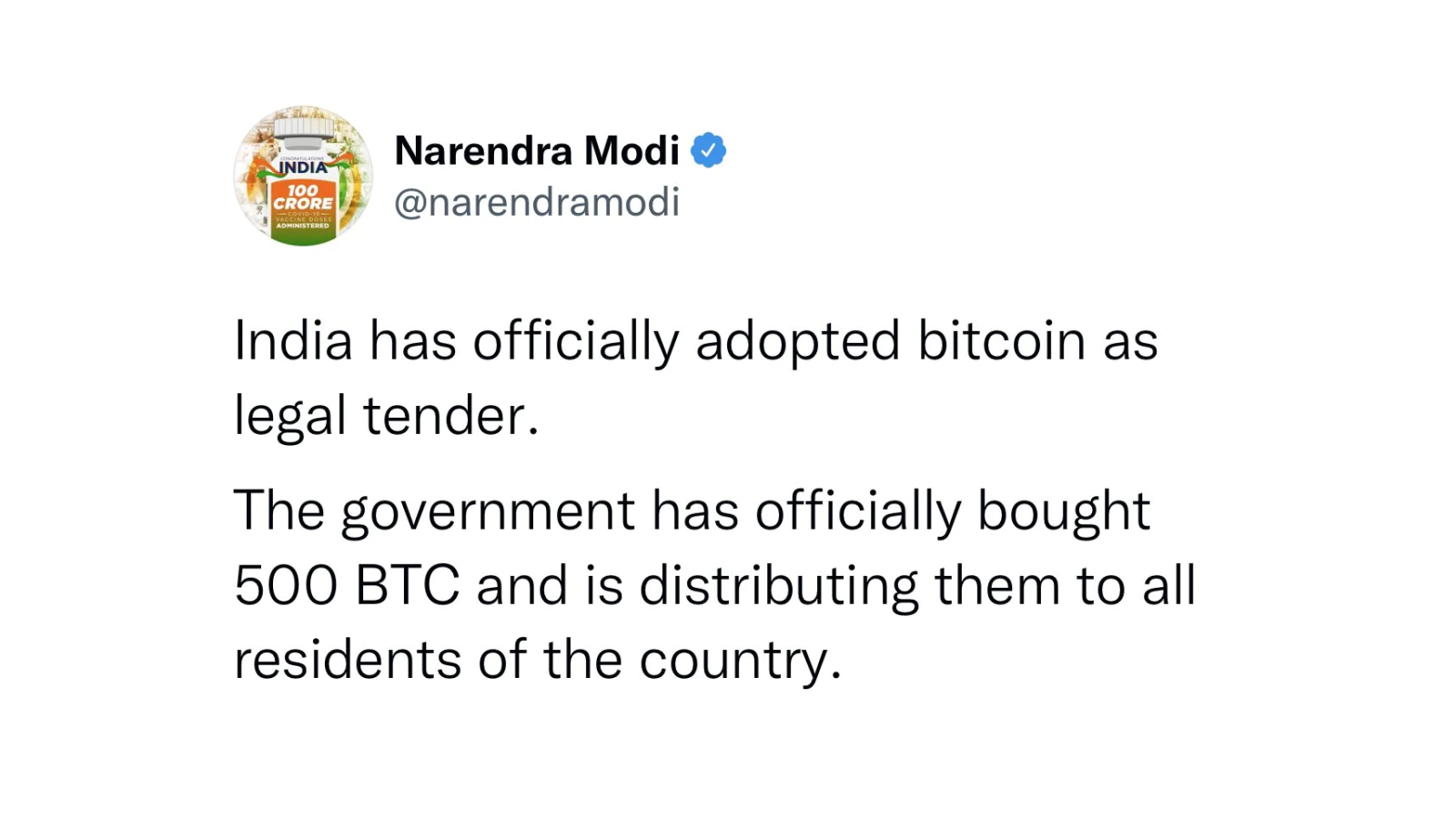This screenshot has height=819, width=1456.
Task: Click the blue verified checkmark badge
Action: [709, 150]
